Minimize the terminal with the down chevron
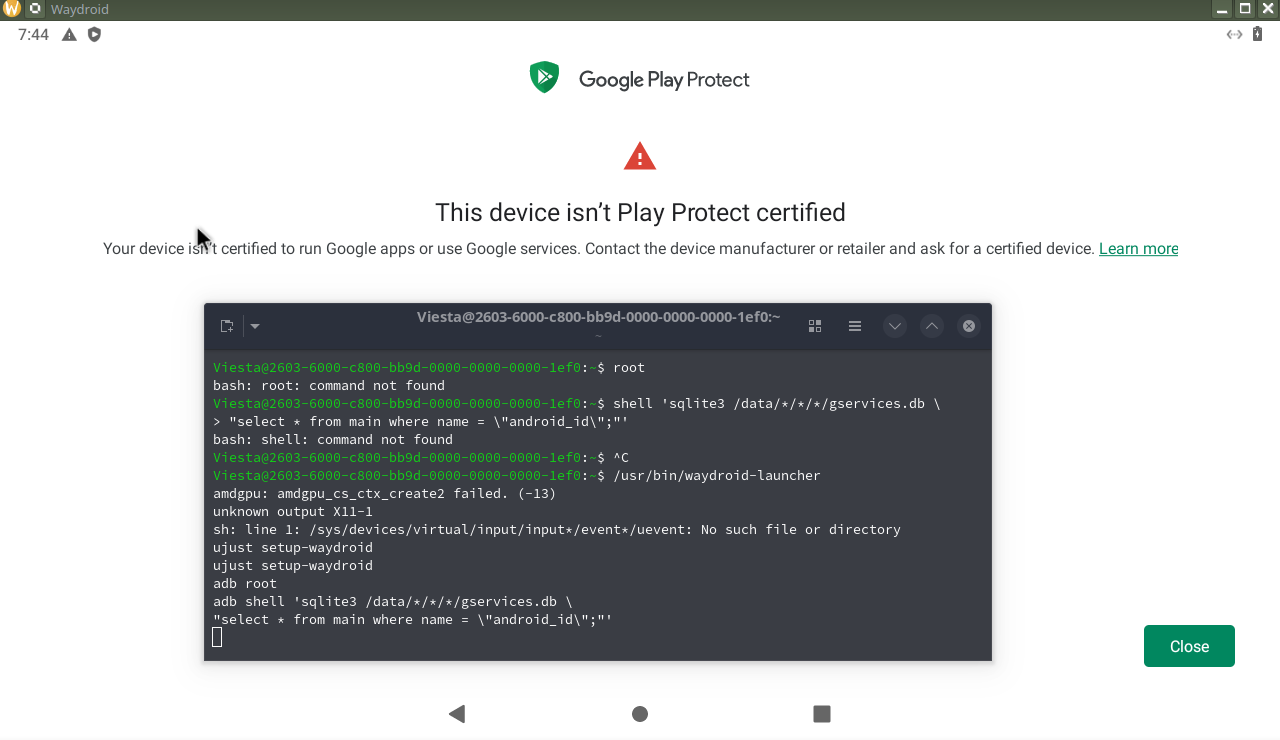This screenshot has height=740, width=1280. pos(895,326)
